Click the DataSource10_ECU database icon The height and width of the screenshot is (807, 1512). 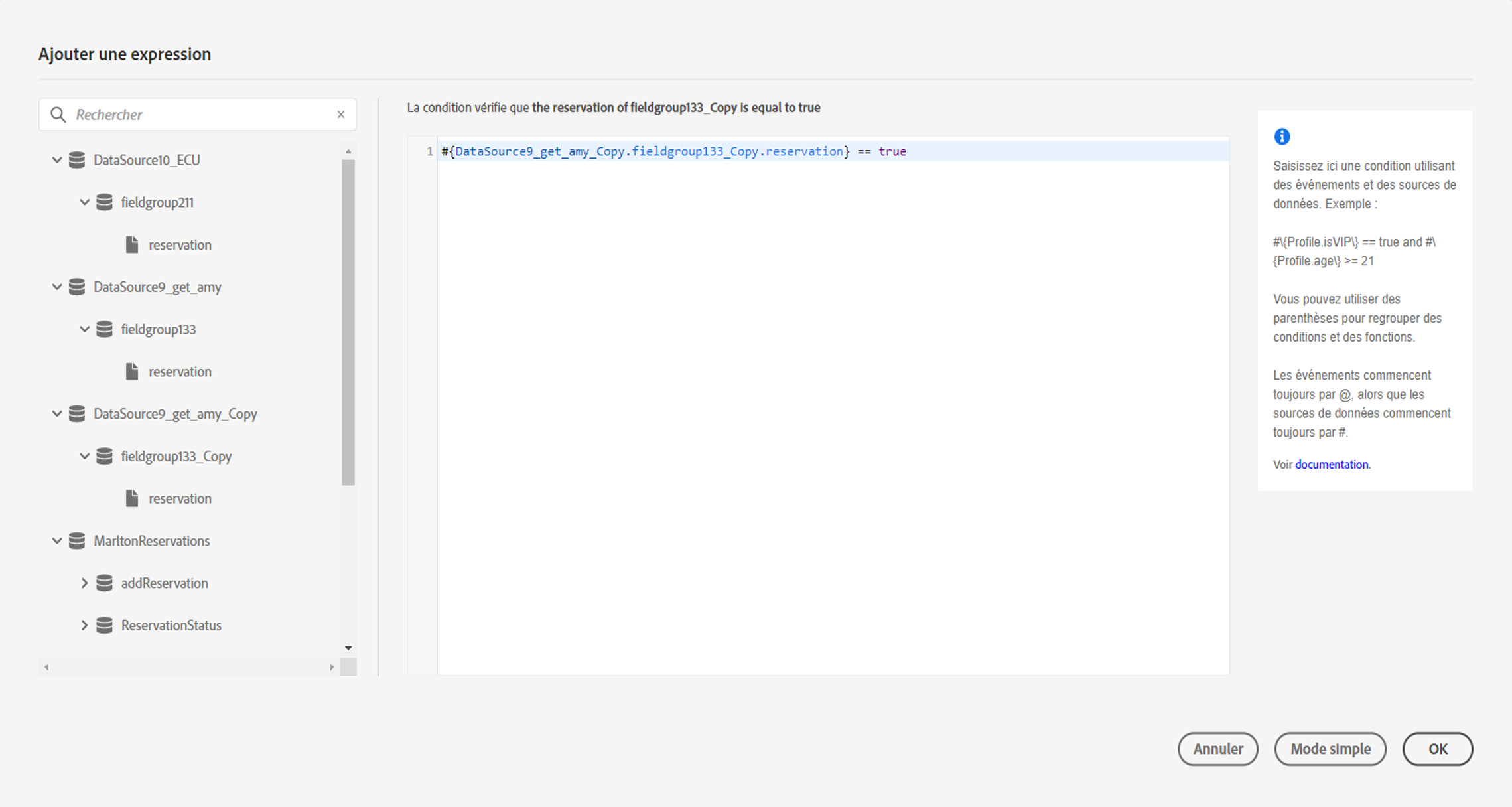[77, 160]
